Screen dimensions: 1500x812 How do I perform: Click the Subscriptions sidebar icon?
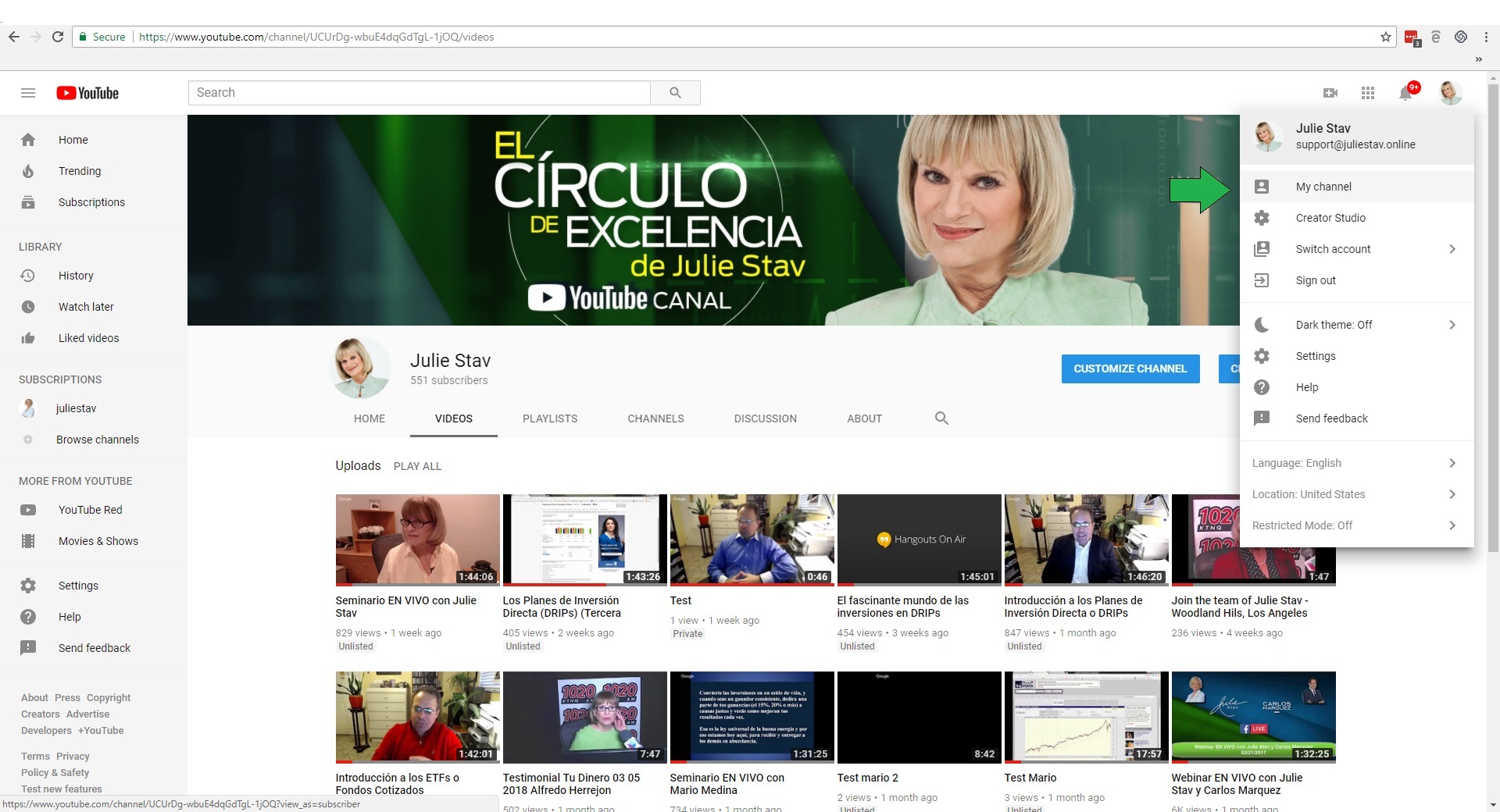pyautogui.click(x=28, y=202)
